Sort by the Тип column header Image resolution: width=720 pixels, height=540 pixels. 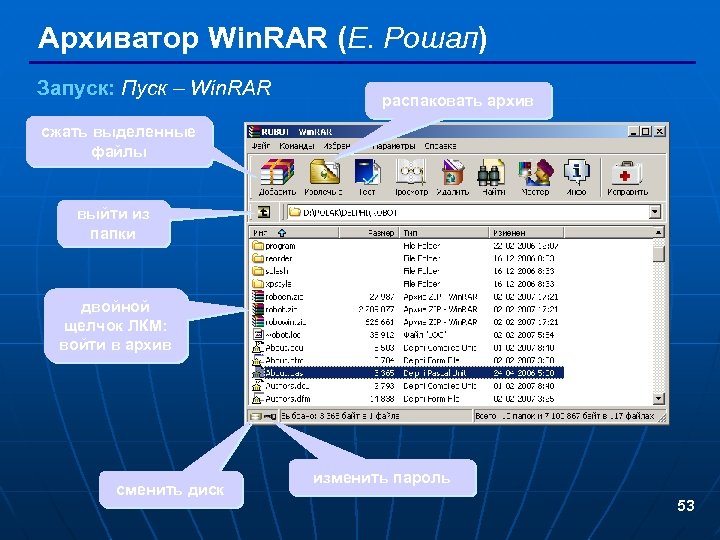pos(444,233)
